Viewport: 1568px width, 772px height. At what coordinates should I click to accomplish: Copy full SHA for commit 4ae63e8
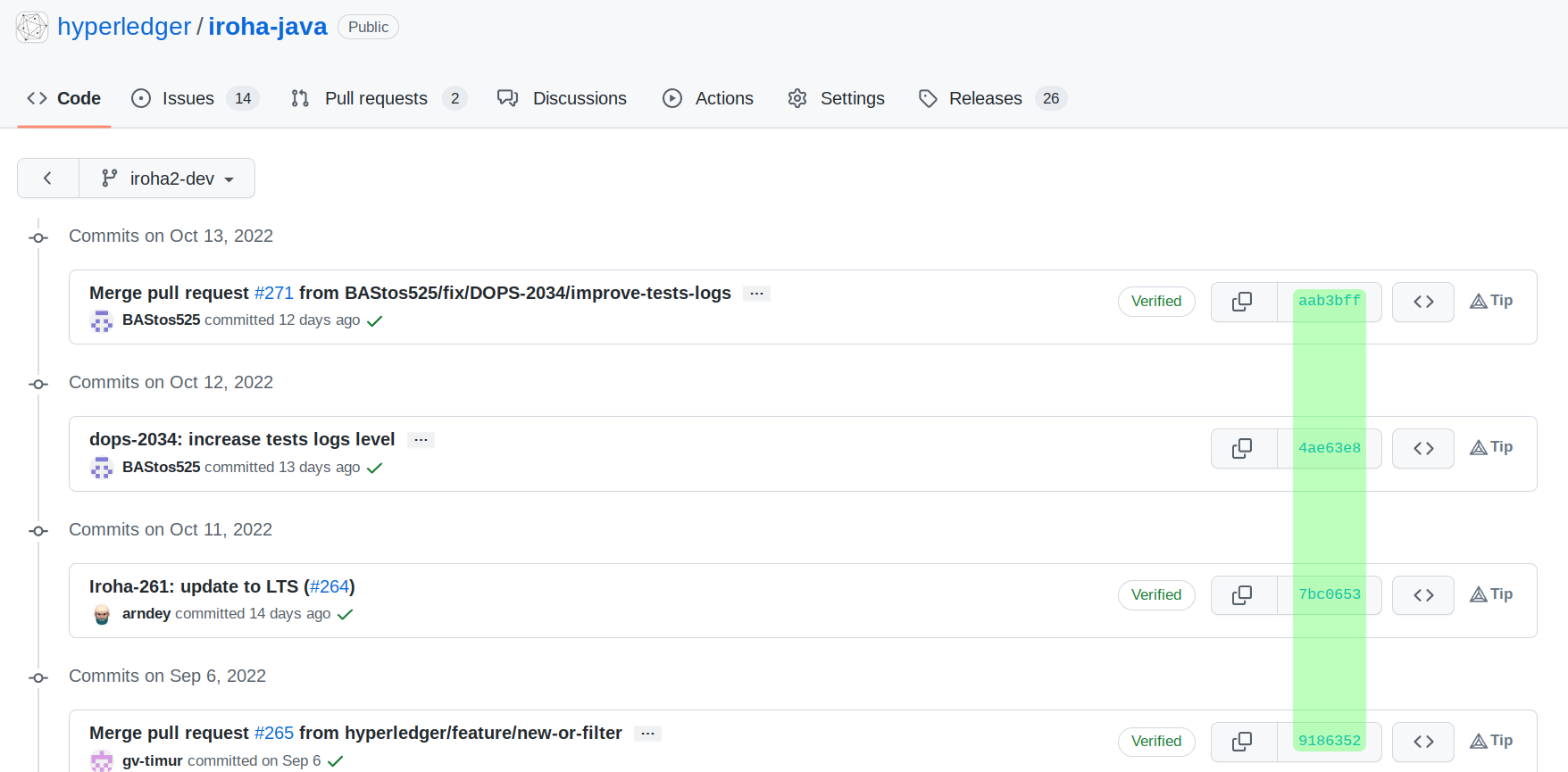tap(1243, 448)
